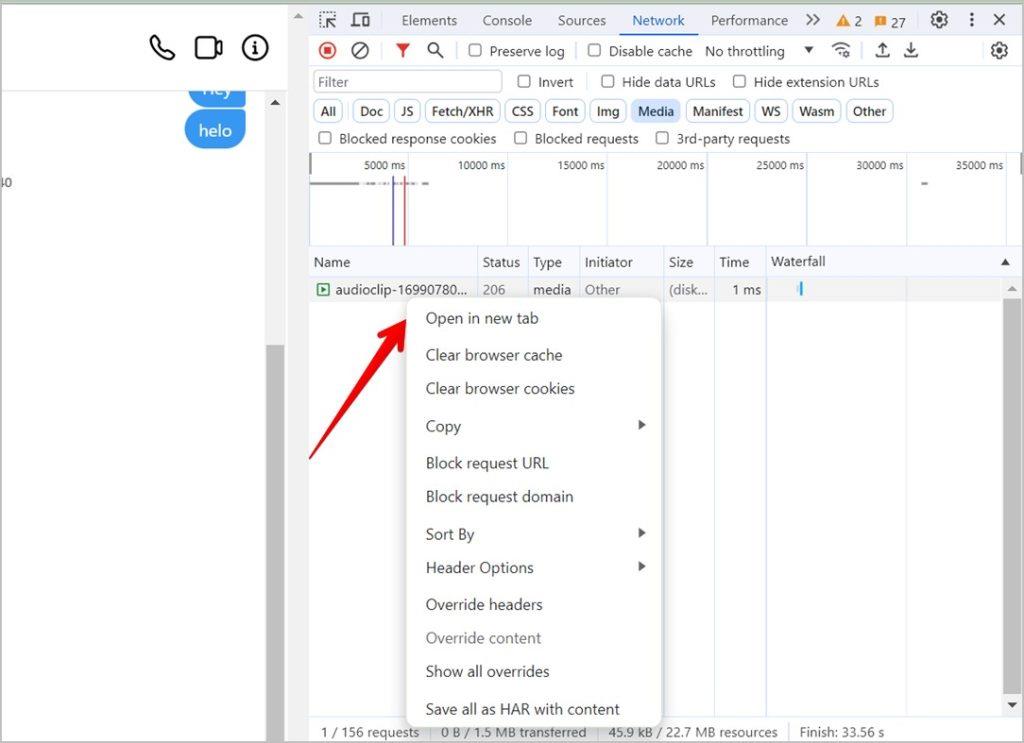Clear network log icon
The image size is (1024, 743).
[360, 50]
